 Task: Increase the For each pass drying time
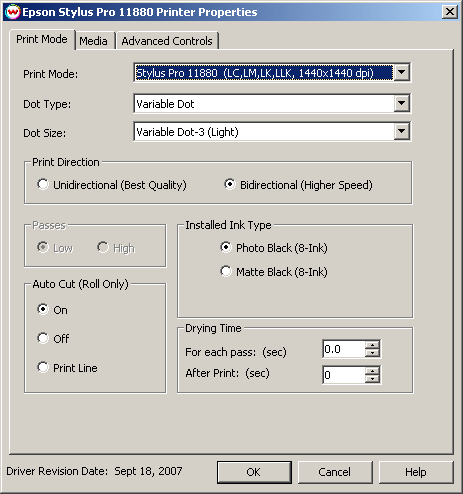372,345
